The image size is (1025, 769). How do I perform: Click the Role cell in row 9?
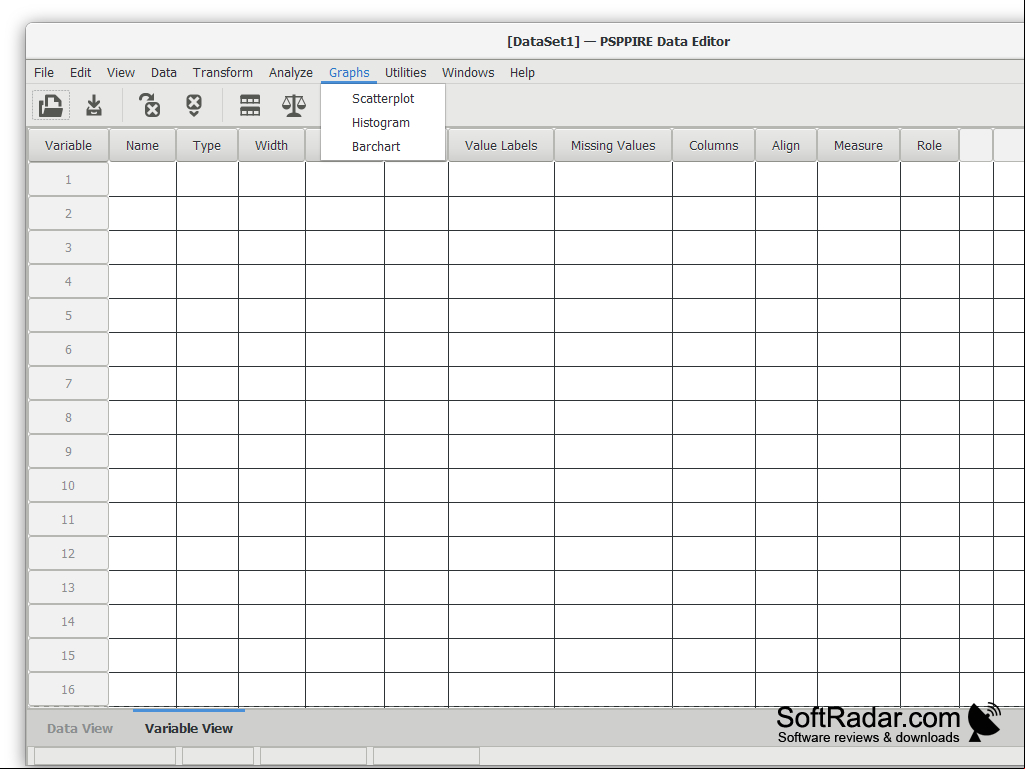(x=930, y=451)
